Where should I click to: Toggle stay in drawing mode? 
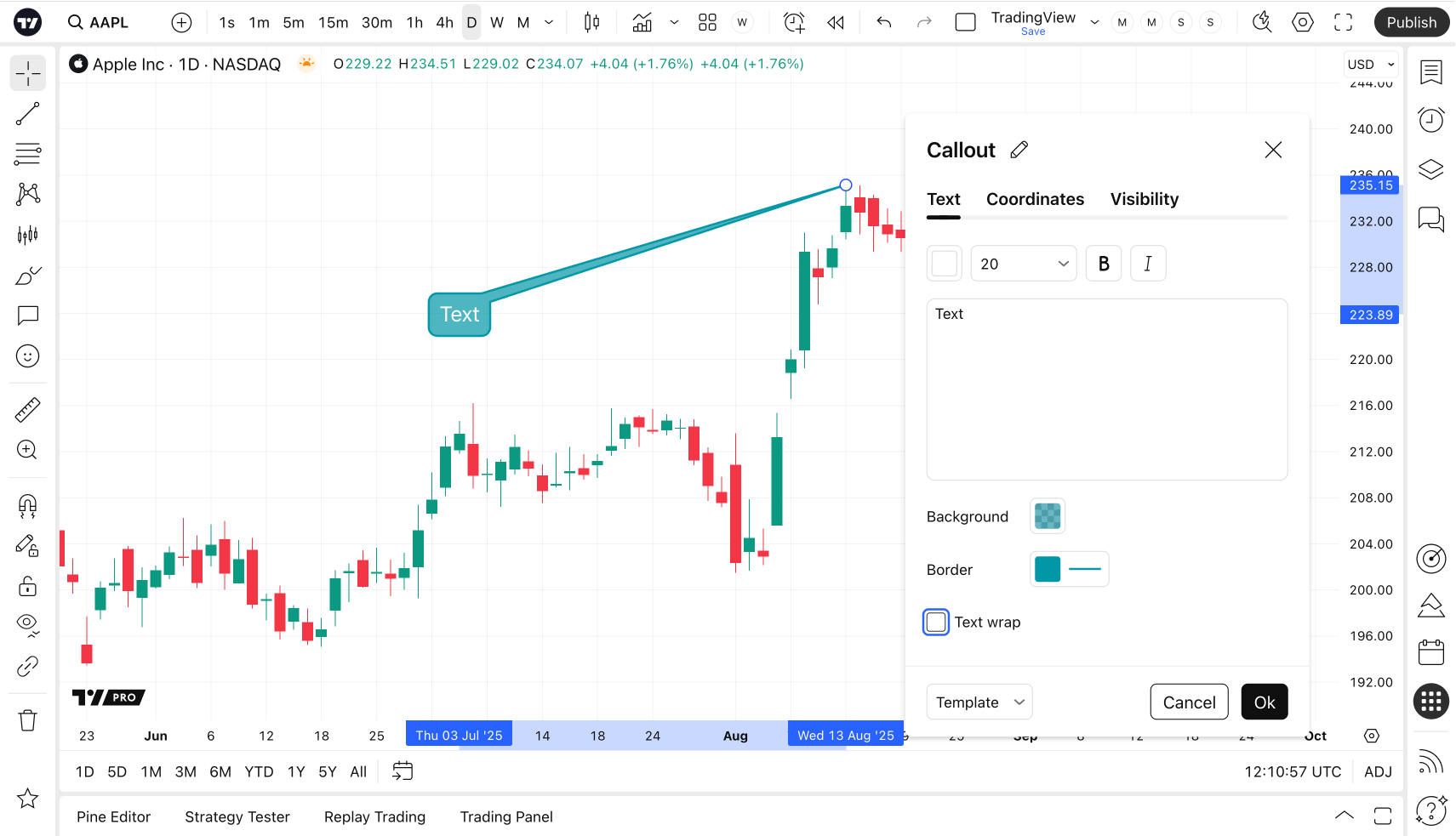click(x=28, y=546)
